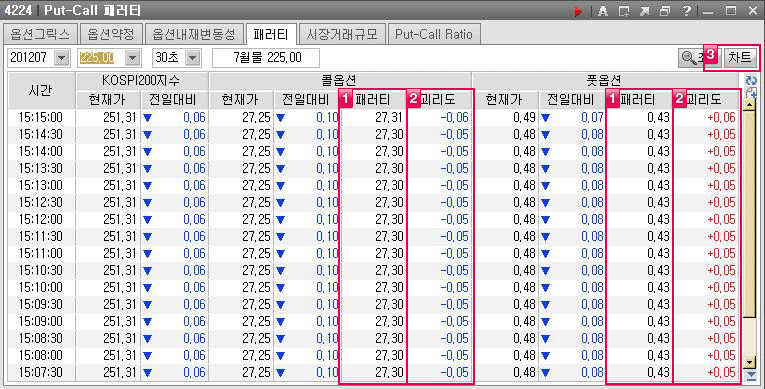Click the blue refresh arrows icon
Viewport: 765px width, 389px height.
751,81
